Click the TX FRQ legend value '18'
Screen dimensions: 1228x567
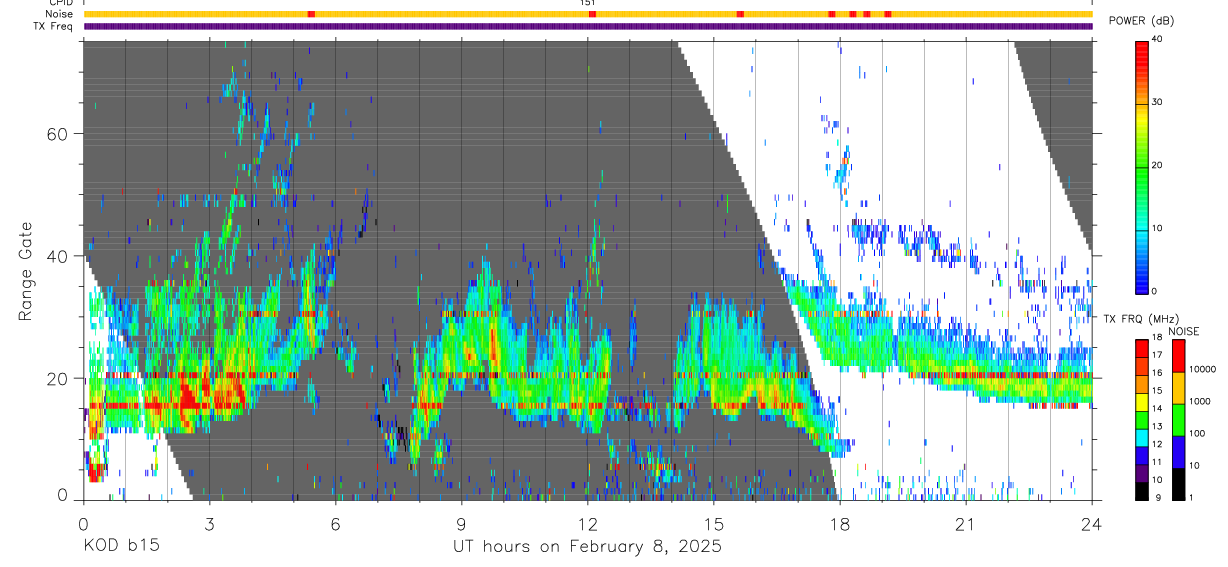click(1158, 338)
